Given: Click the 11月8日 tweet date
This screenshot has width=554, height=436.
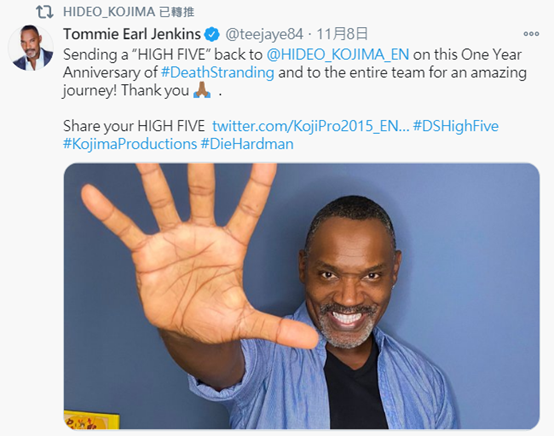Looking at the screenshot, I should 342,34.
